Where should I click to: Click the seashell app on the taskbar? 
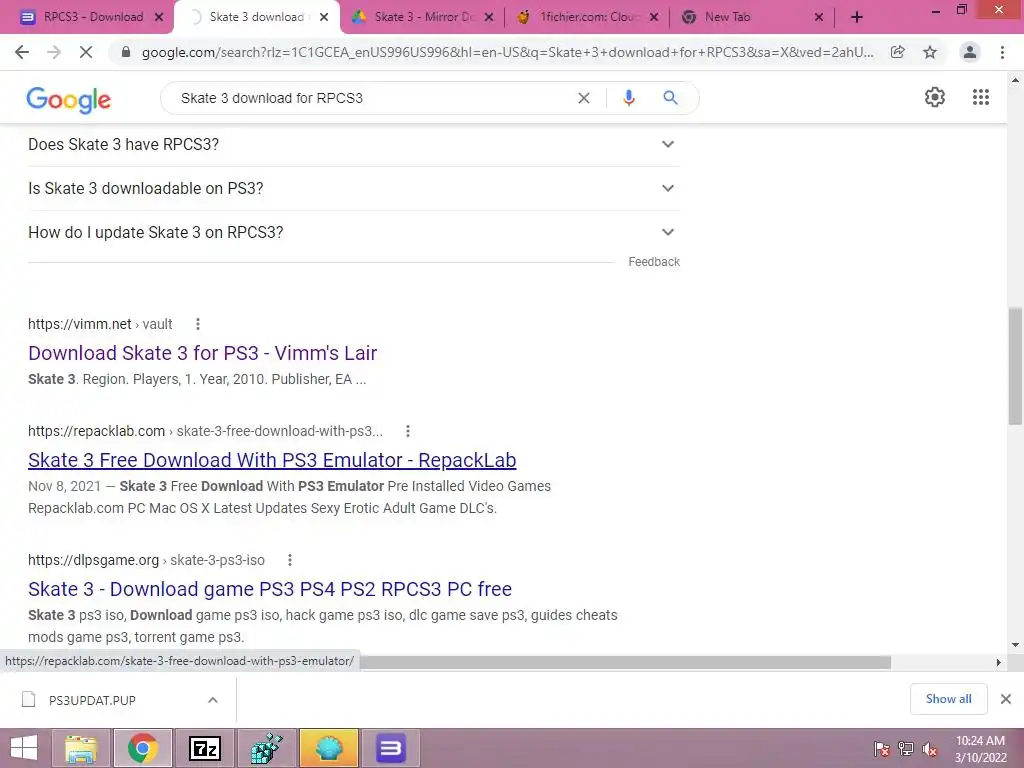(x=328, y=748)
